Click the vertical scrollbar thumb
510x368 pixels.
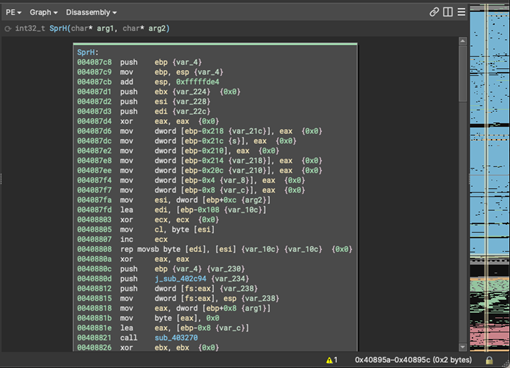coord(463,73)
